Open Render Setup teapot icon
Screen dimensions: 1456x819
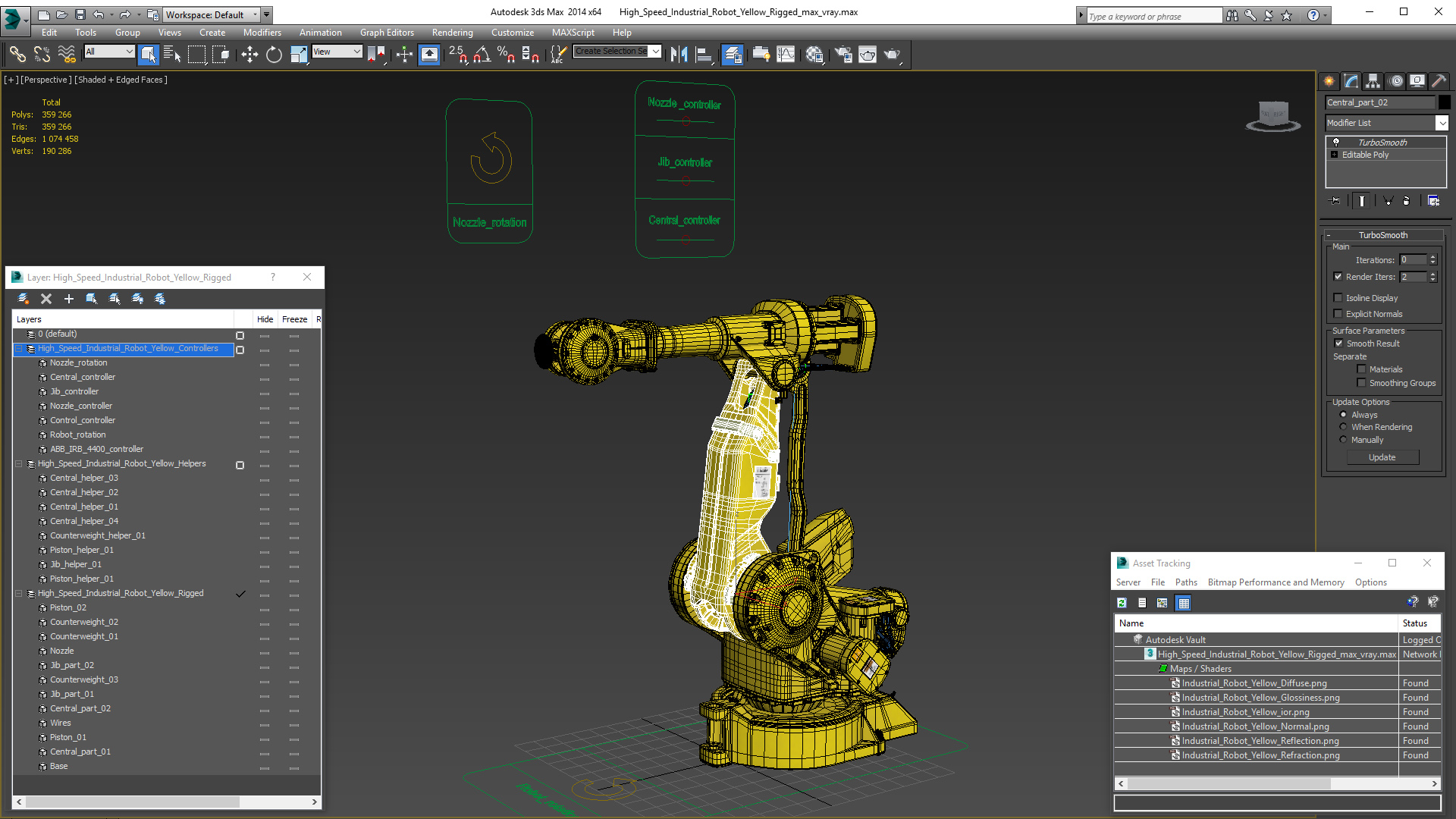(x=843, y=54)
